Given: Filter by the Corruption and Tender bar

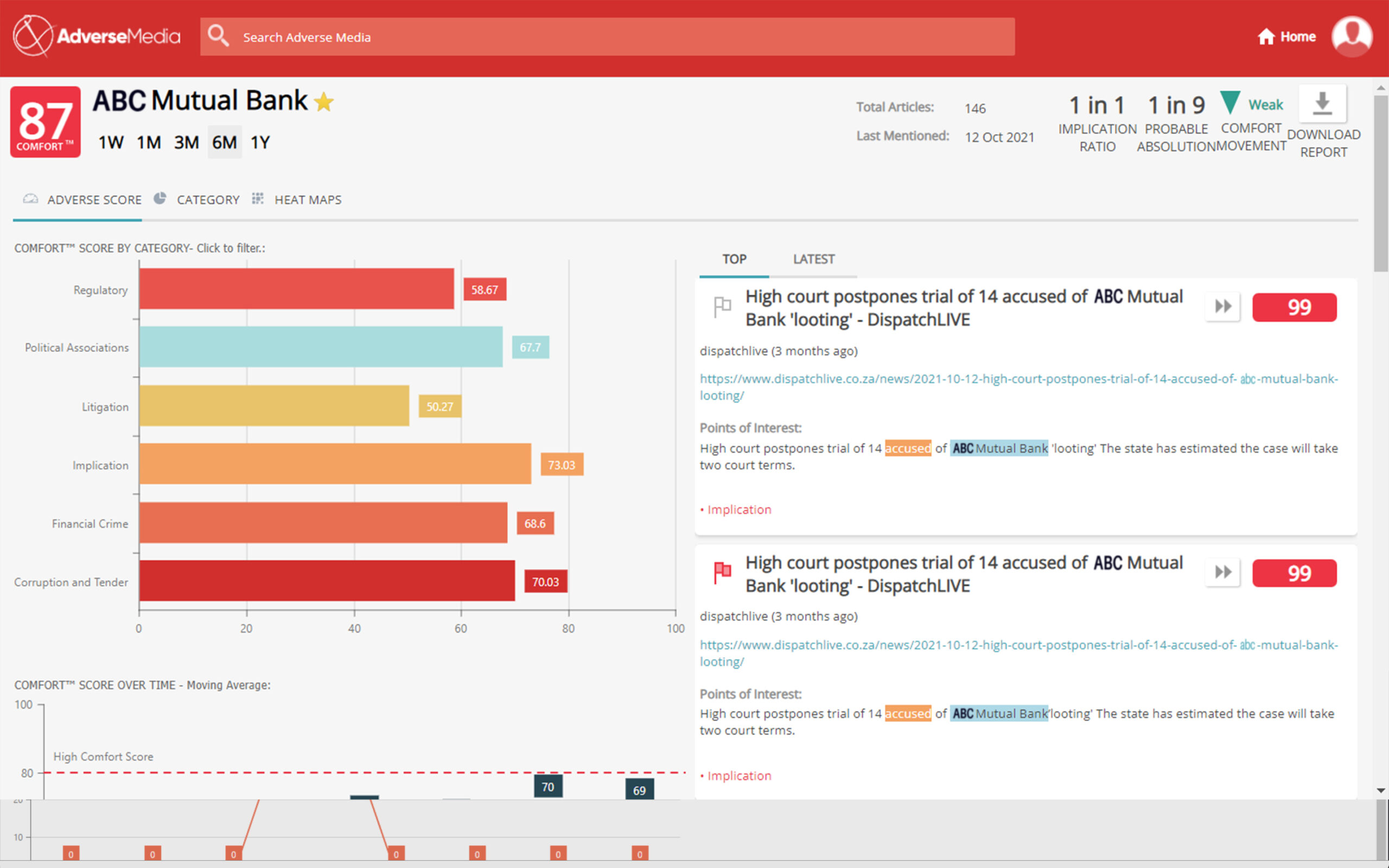Looking at the screenshot, I should click(327, 581).
